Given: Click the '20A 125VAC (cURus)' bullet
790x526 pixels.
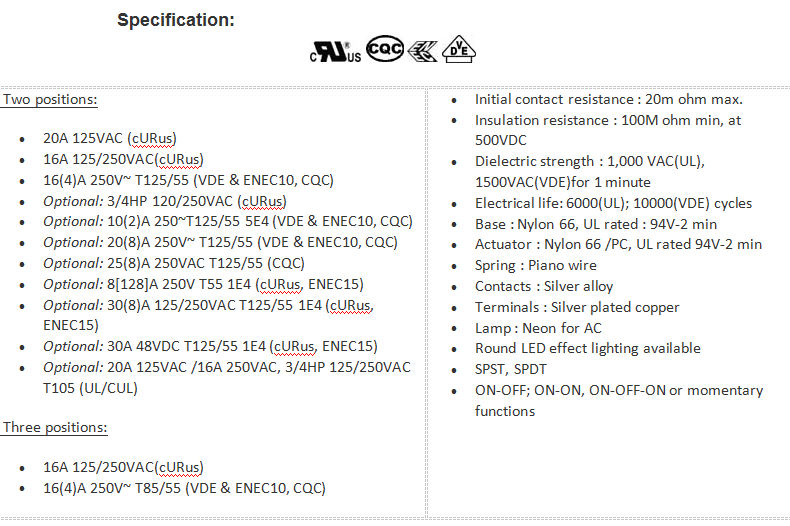Looking at the screenshot, I should (x=110, y=139).
